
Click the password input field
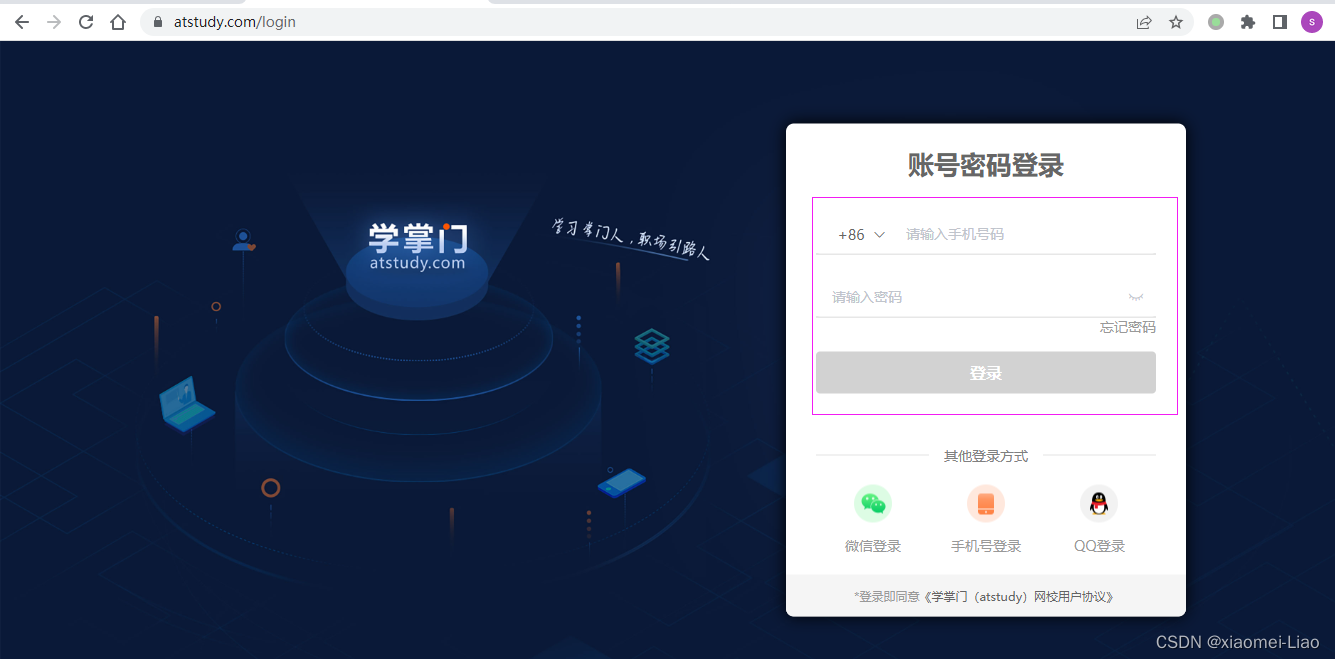[970, 297]
